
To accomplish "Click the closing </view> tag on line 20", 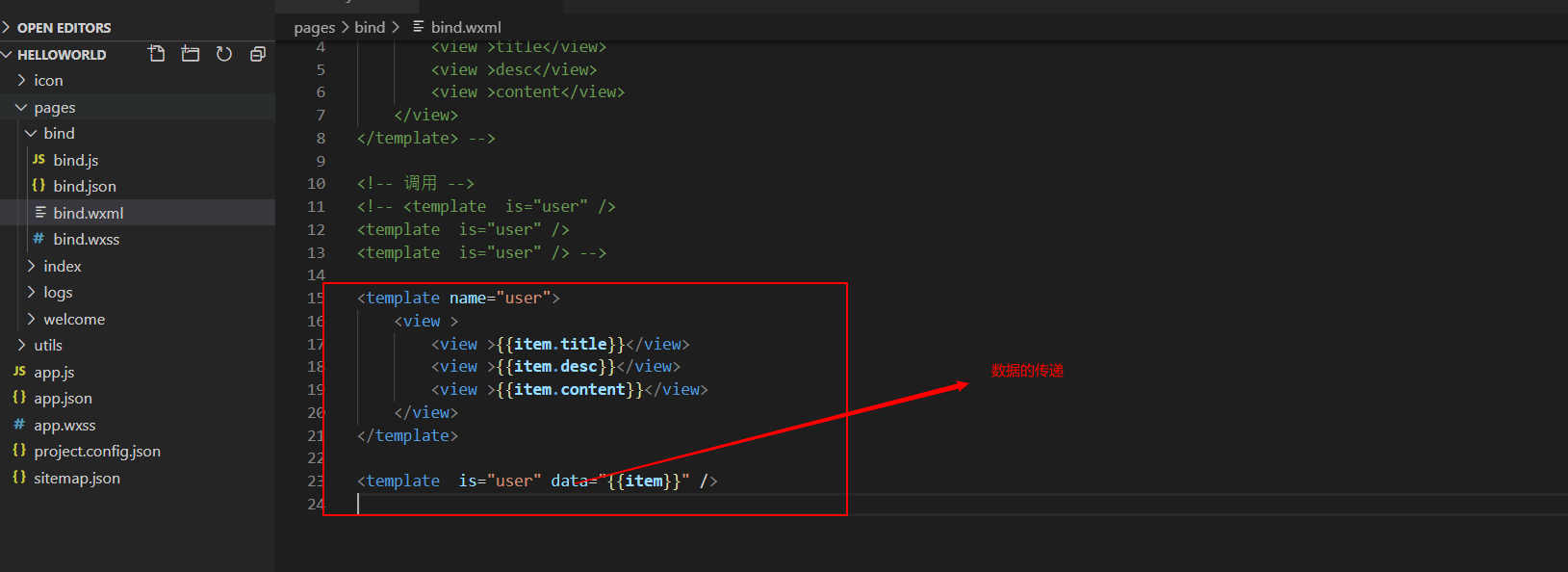I will 426,412.
